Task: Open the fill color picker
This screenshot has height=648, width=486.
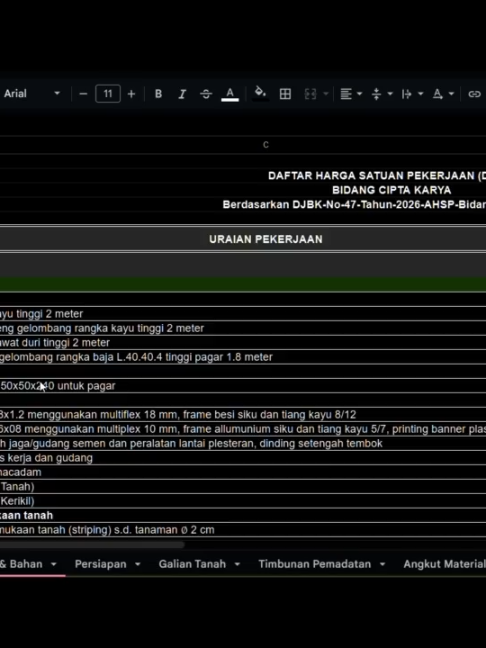Action: click(260, 94)
